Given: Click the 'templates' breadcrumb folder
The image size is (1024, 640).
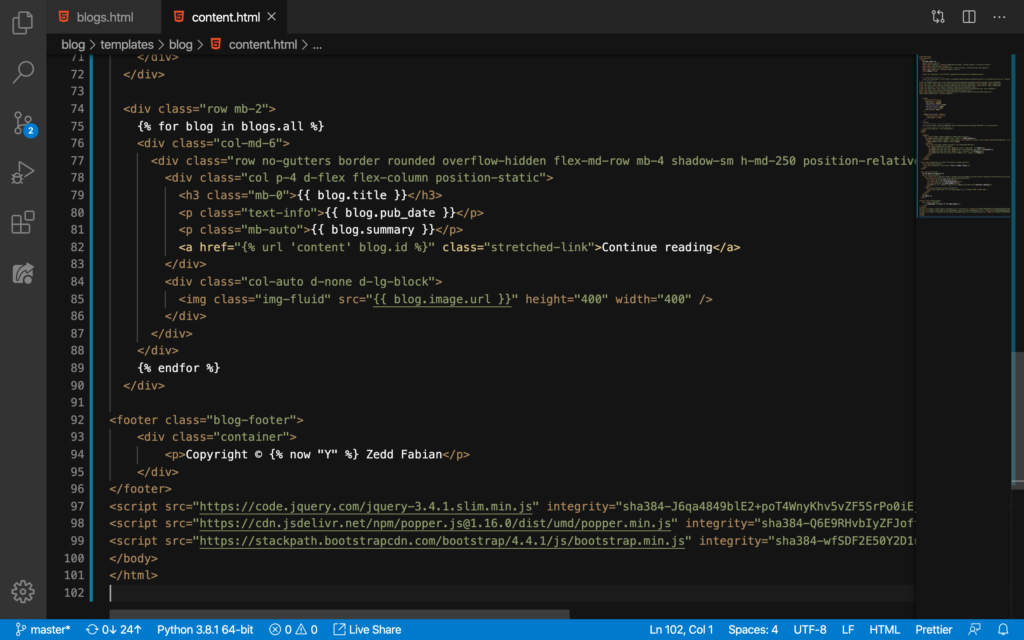Looking at the screenshot, I should coord(127,44).
